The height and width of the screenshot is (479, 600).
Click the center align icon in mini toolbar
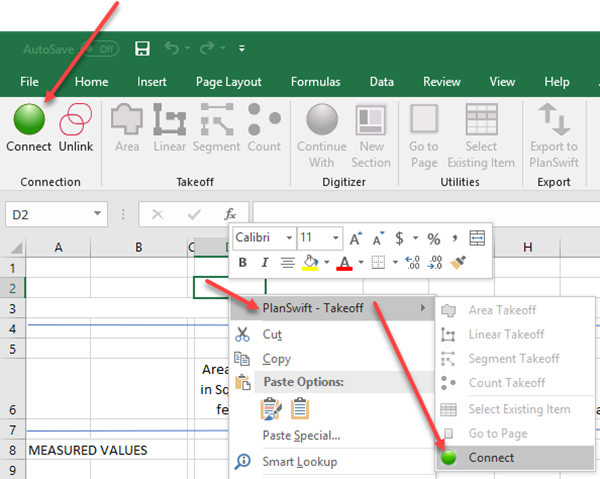click(x=287, y=262)
